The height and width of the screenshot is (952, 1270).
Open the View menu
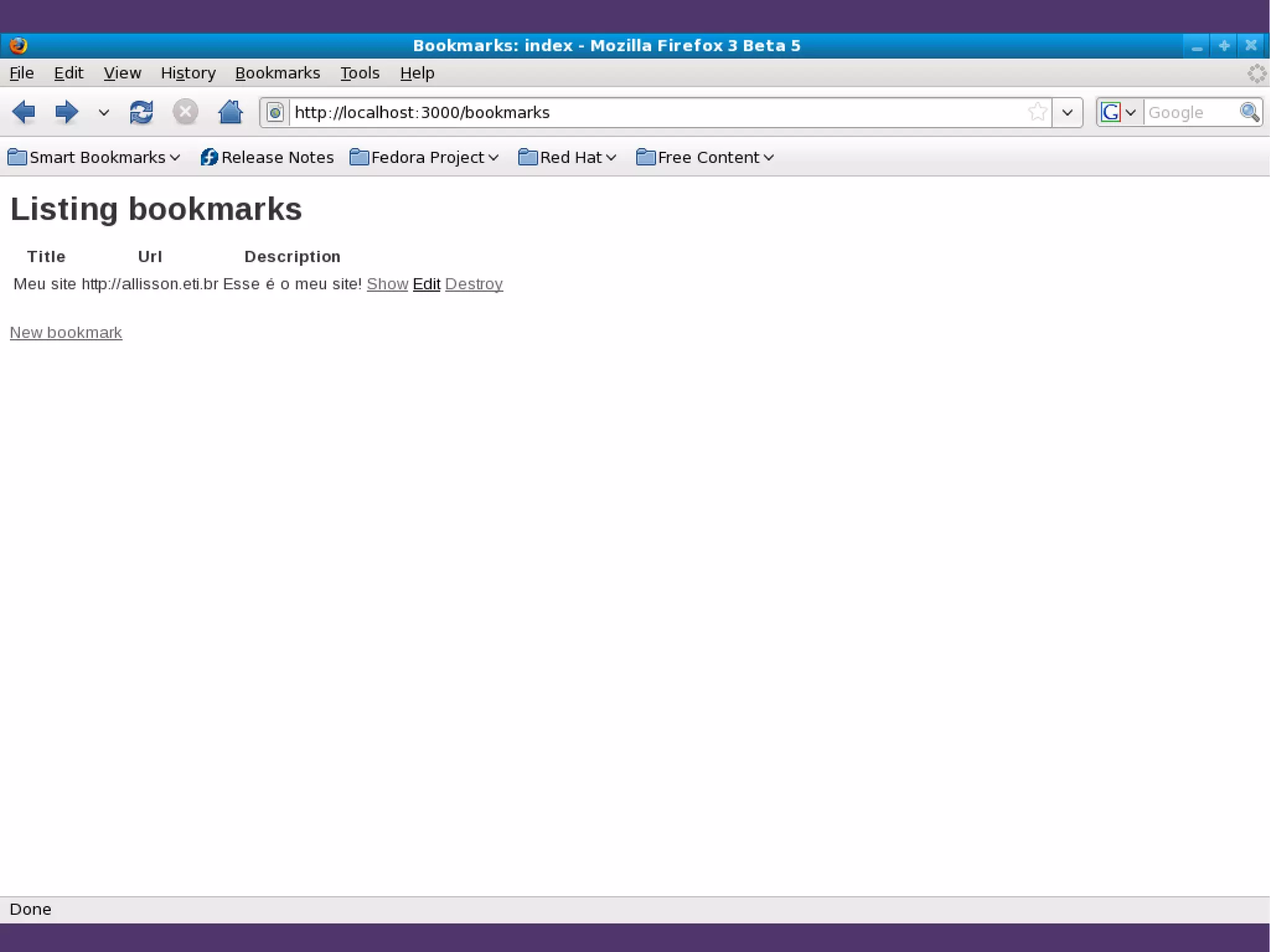coord(122,73)
